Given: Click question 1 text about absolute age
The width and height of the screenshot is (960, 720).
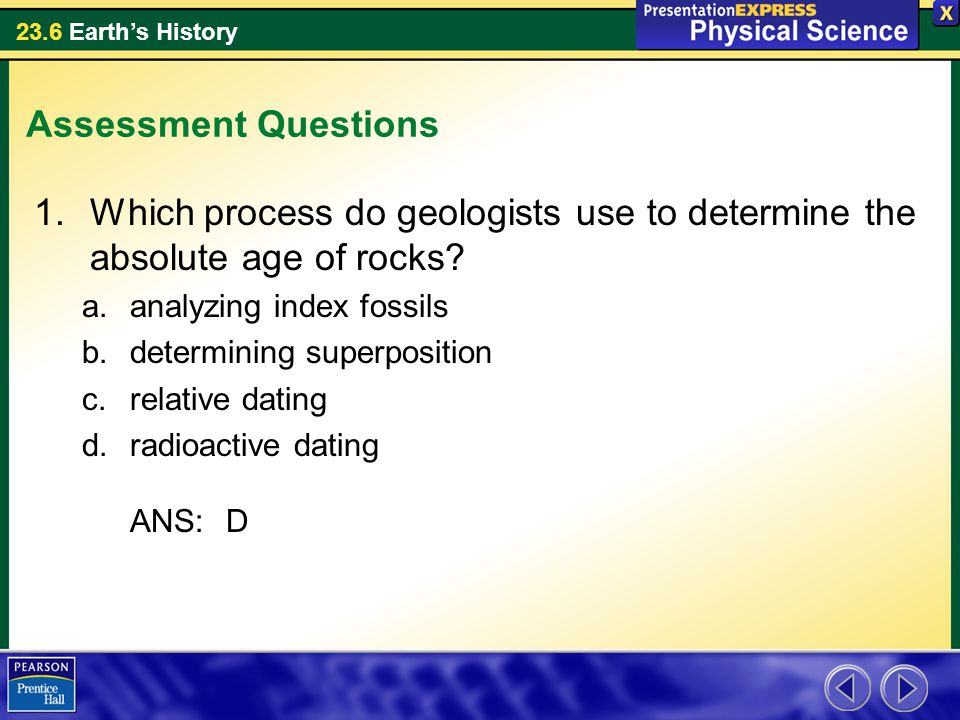Looking at the screenshot, I should pos(476,235).
